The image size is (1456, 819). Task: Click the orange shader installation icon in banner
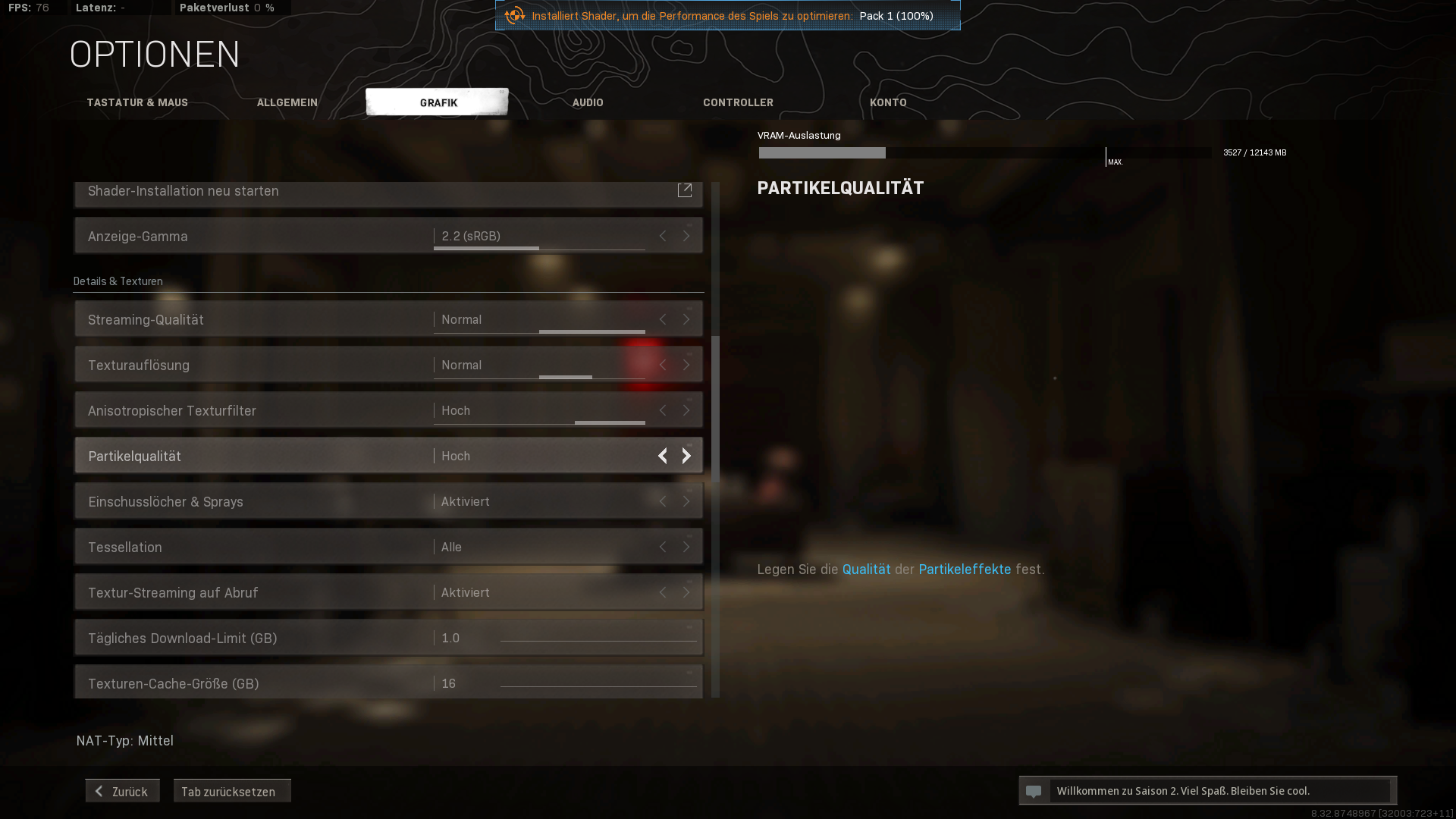tap(515, 14)
